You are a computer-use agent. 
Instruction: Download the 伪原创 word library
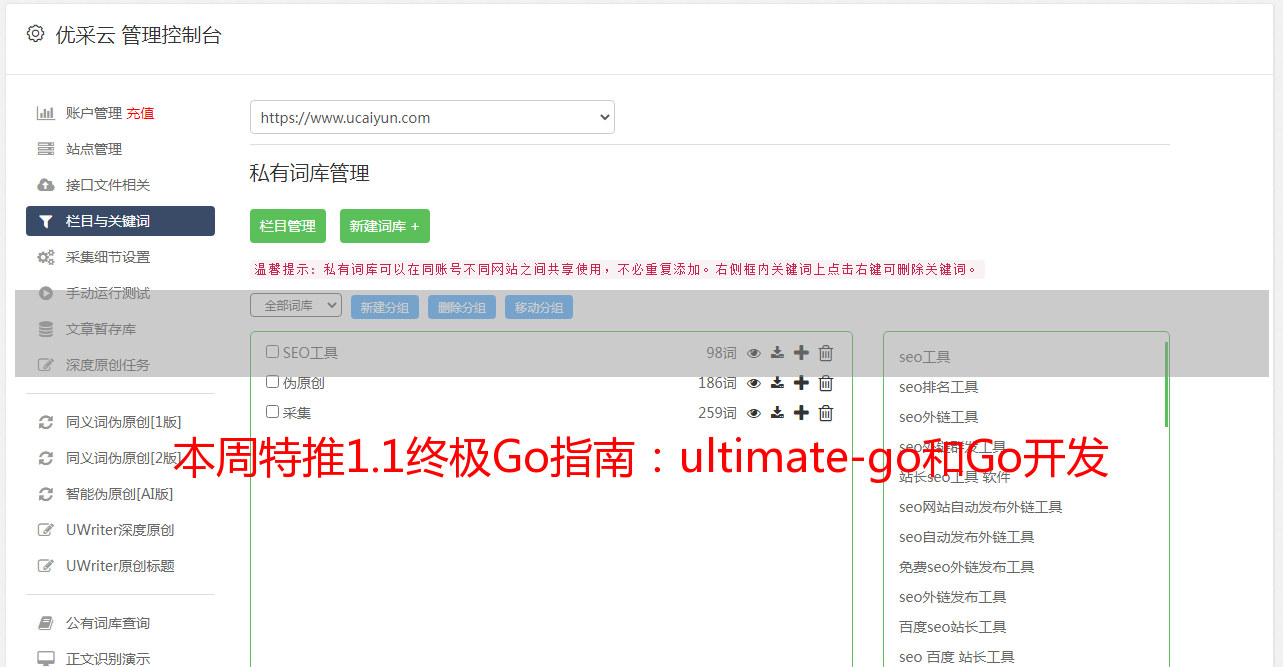point(777,383)
